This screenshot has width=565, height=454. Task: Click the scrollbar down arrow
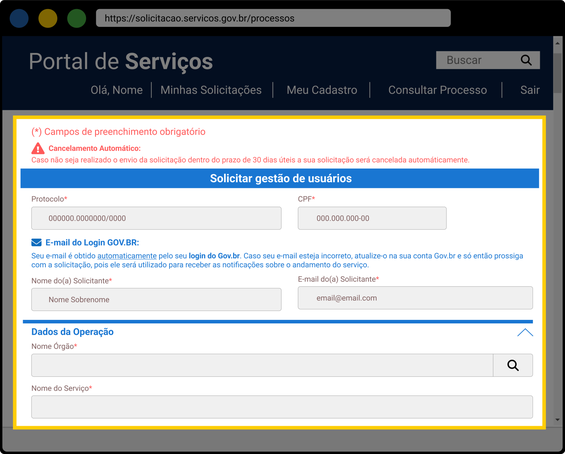coord(557,420)
